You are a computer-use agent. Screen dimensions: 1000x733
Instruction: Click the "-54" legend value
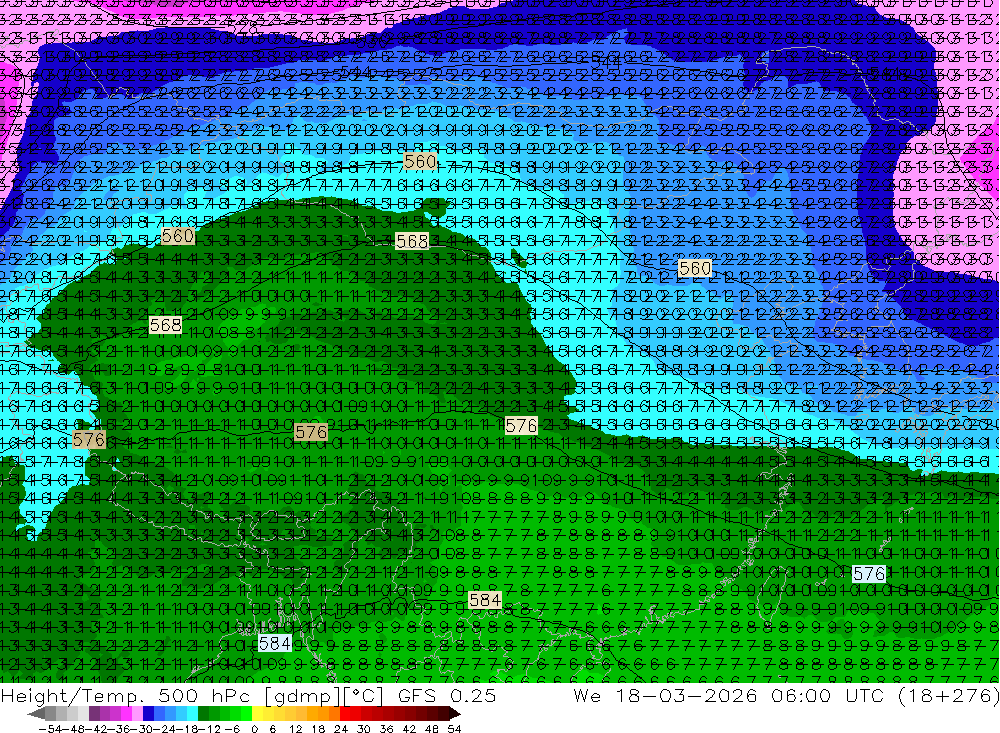[50, 729]
